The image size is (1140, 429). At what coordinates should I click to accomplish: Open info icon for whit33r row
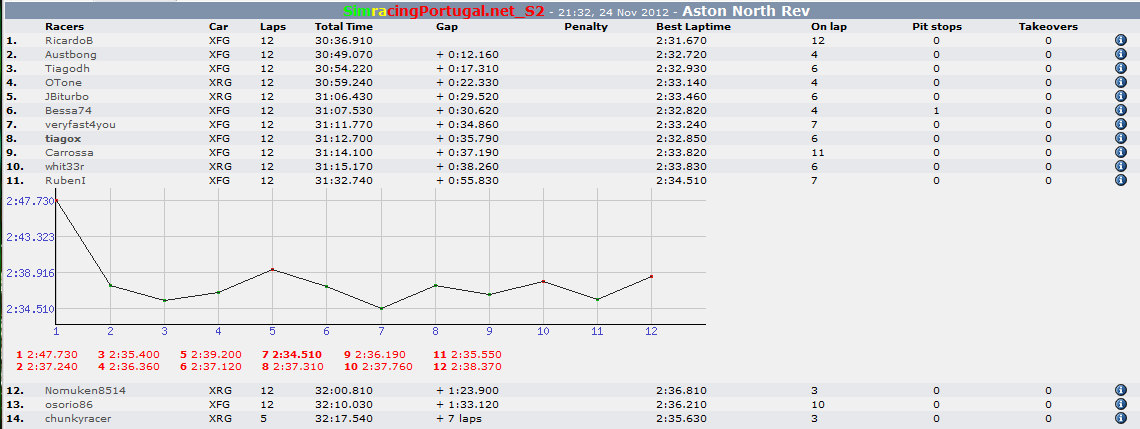tap(1120, 167)
